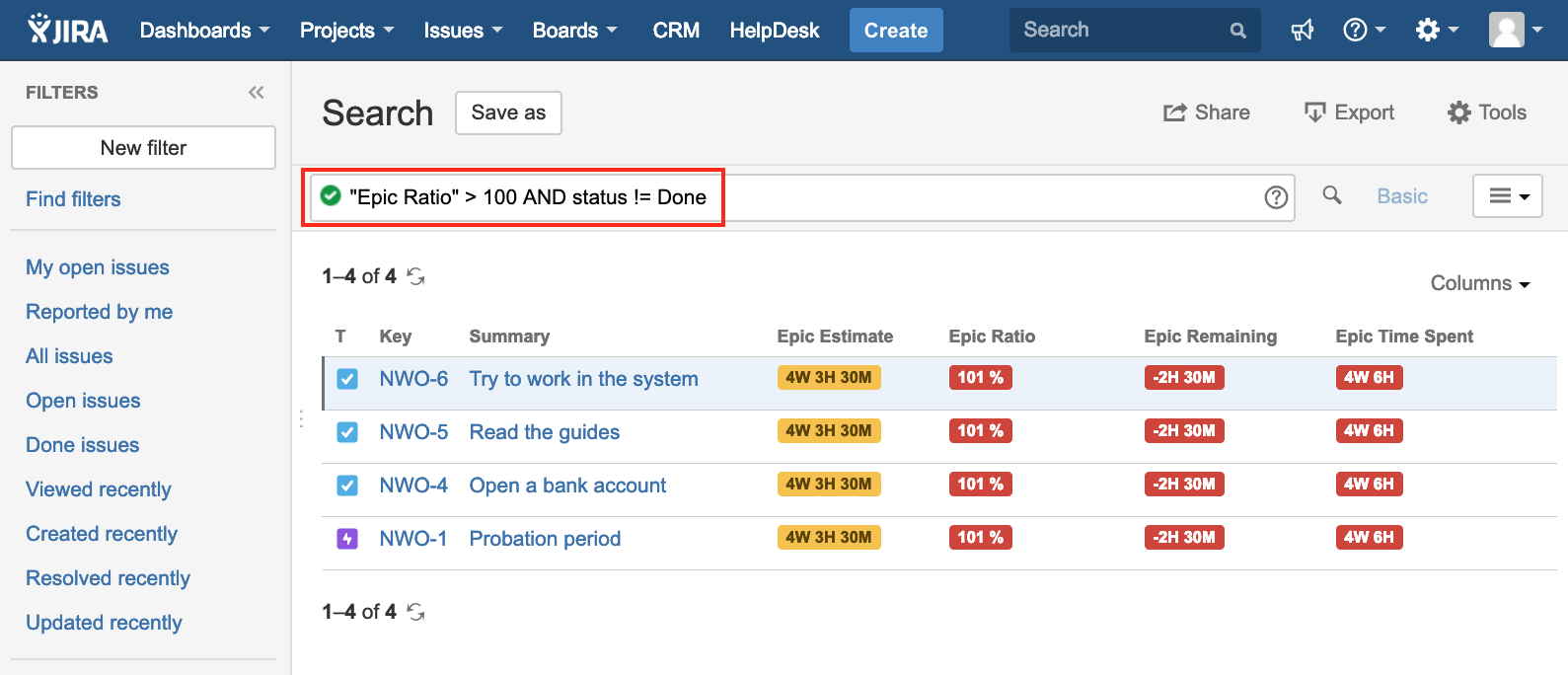Open Resolved recently filter
Screen dimensions: 1568x675
[x=109, y=578]
